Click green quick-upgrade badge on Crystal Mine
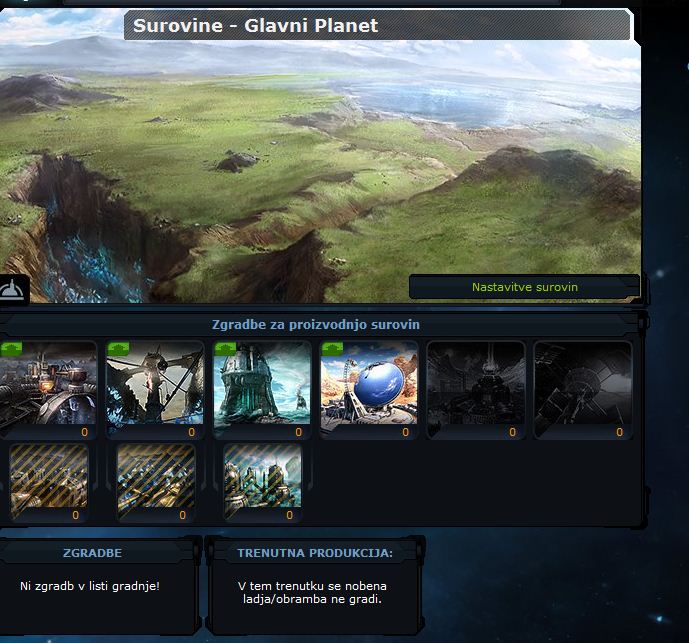This screenshot has width=689, height=643. pos(118,348)
